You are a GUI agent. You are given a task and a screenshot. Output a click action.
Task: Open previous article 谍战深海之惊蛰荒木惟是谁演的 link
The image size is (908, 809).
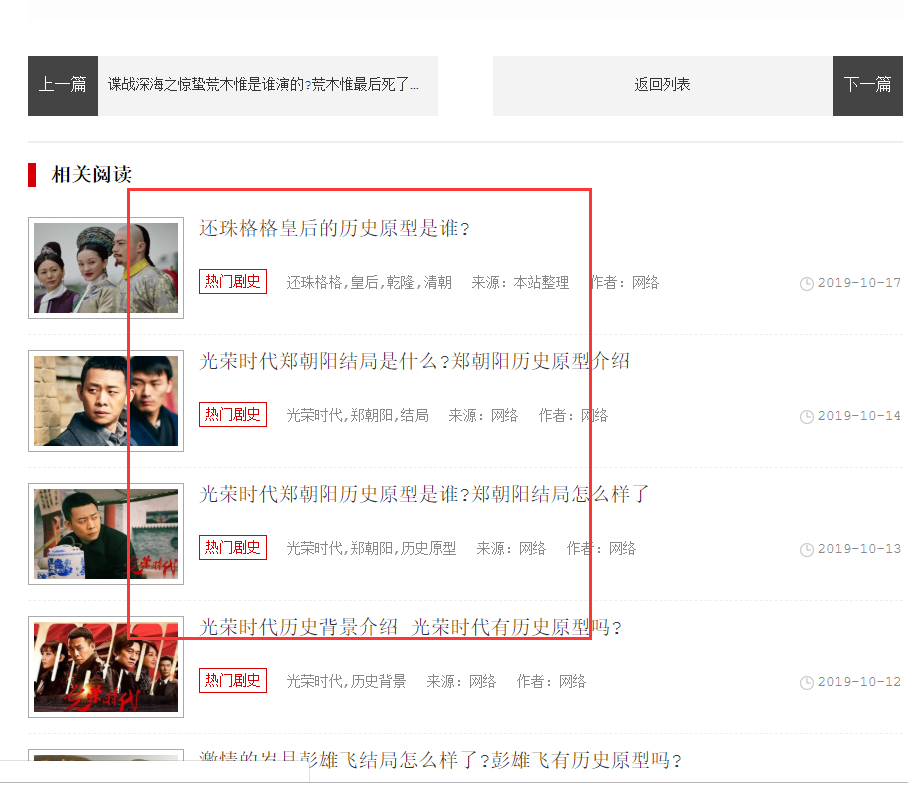point(263,85)
